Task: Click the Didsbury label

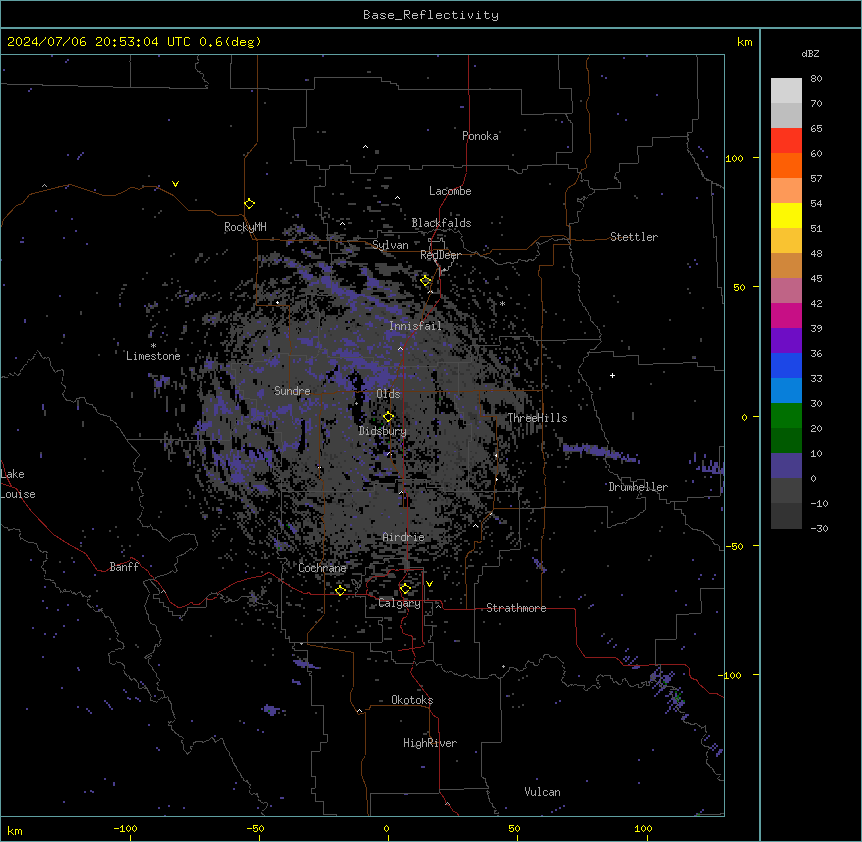Action: pyautogui.click(x=383, y=431)
